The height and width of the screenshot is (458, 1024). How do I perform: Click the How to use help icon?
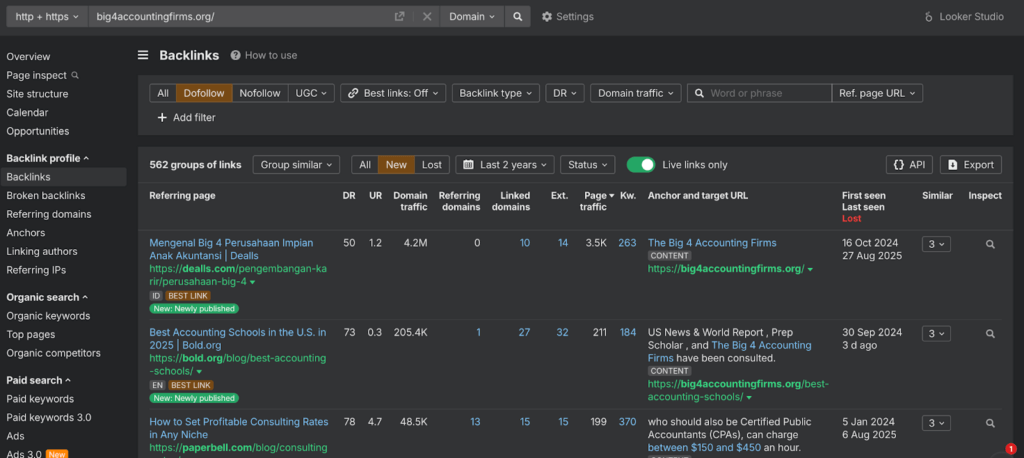(x=236, y=55)
